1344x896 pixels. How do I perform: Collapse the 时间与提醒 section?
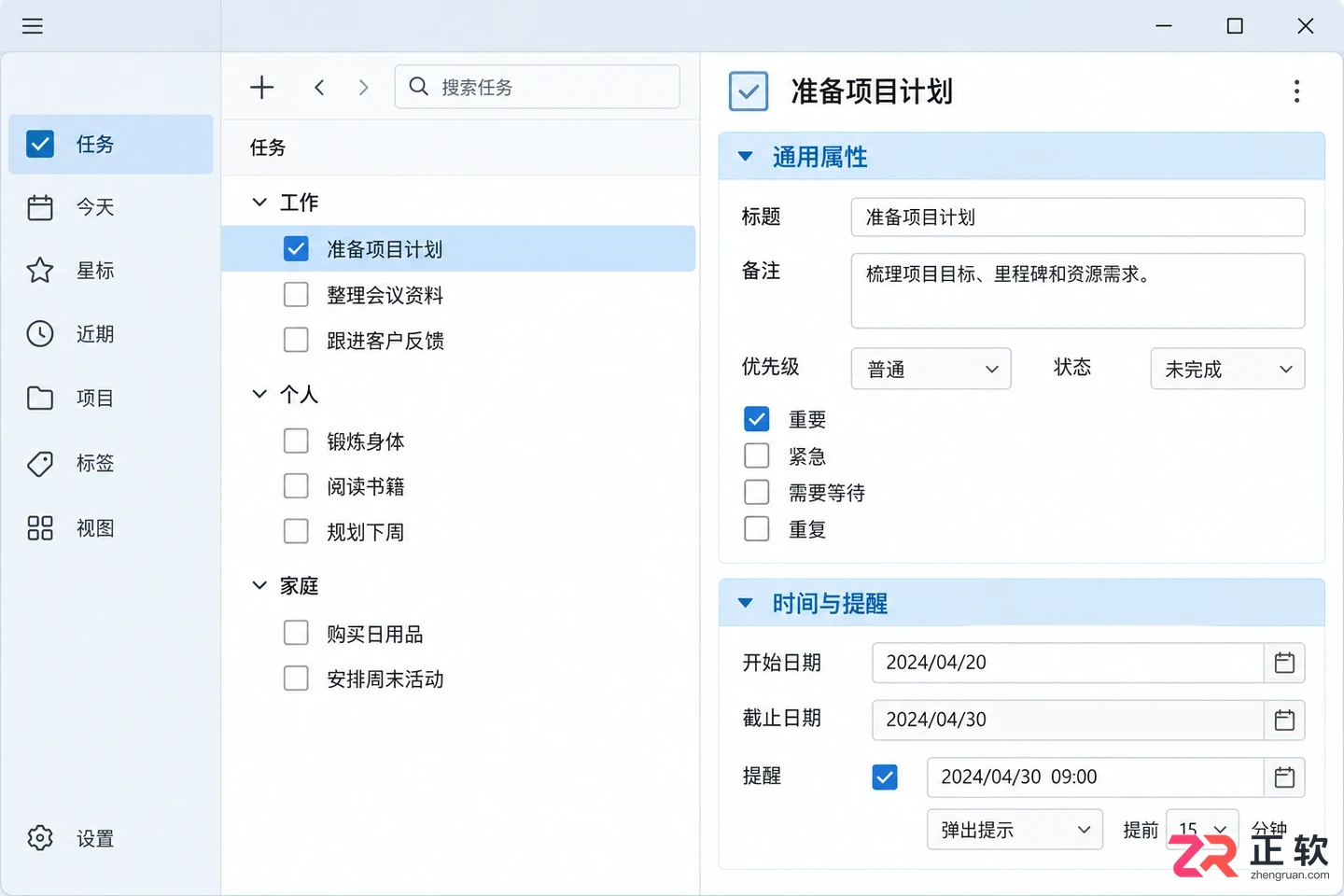(746, 603)
